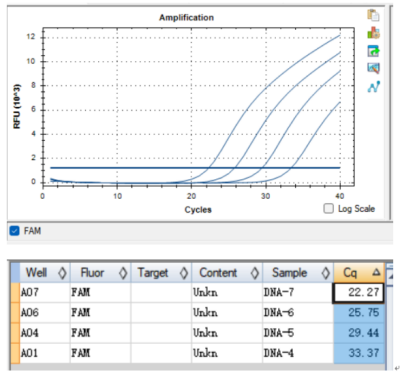Select the Cq value 22.27 cell

tap(358, 293)
